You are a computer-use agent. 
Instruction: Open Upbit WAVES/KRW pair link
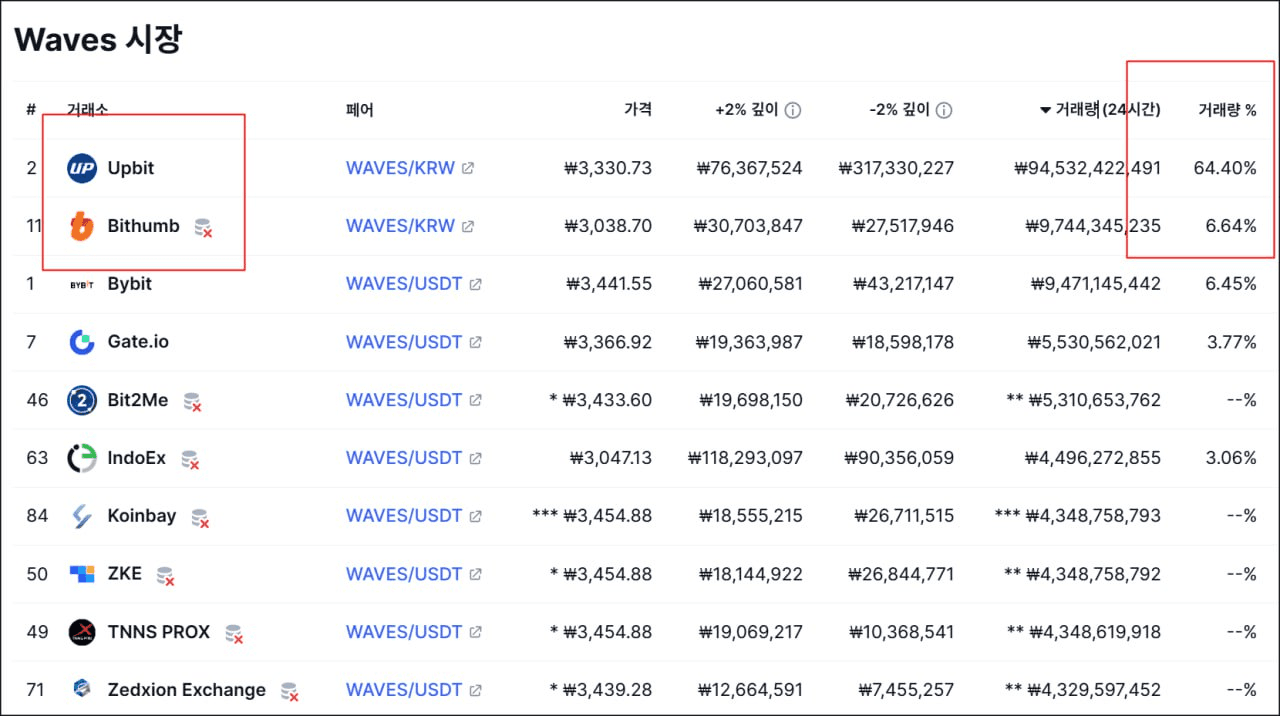pyautogui.click(x=400, y=168)
